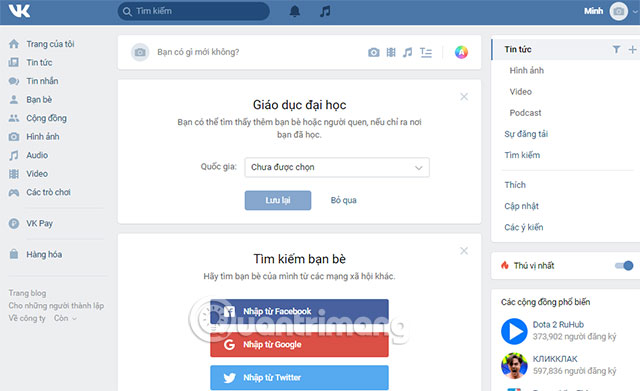The height and width of the screenshot is (391, 640).
Task: Attach audio using post box note icon
Action: [x=407, y=52]
